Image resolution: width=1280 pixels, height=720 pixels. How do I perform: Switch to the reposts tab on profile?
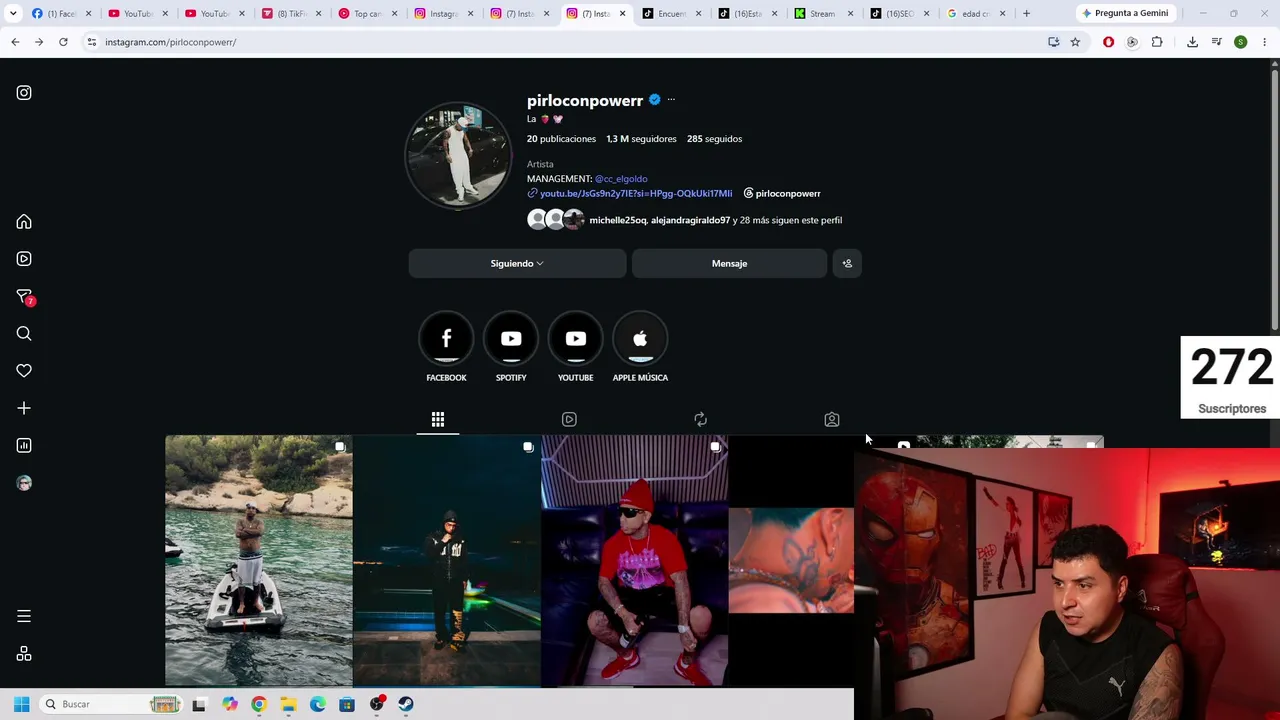(700, 419)
